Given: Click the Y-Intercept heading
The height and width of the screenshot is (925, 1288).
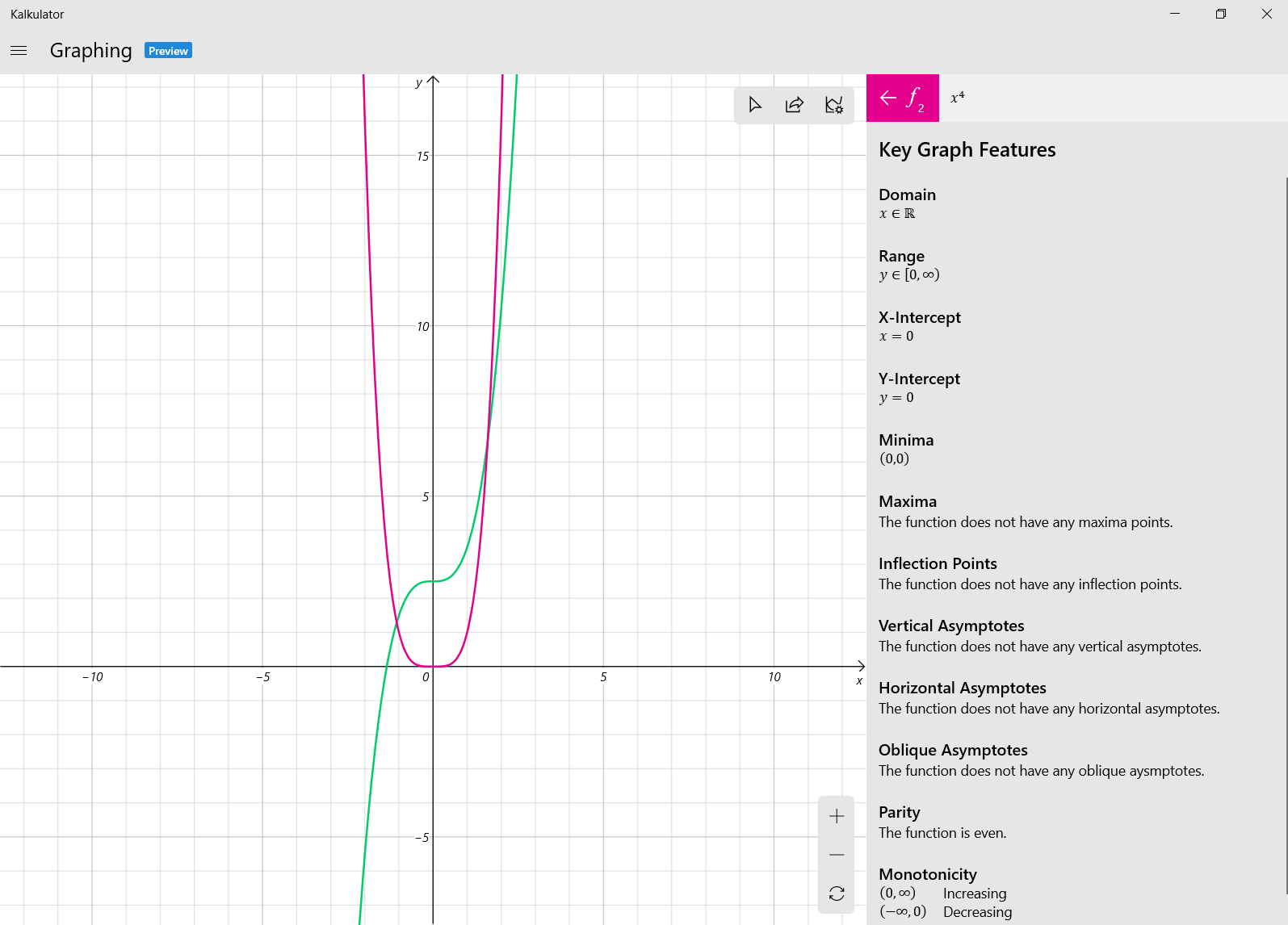Looking at the screenshot, I should coord(919,379).
